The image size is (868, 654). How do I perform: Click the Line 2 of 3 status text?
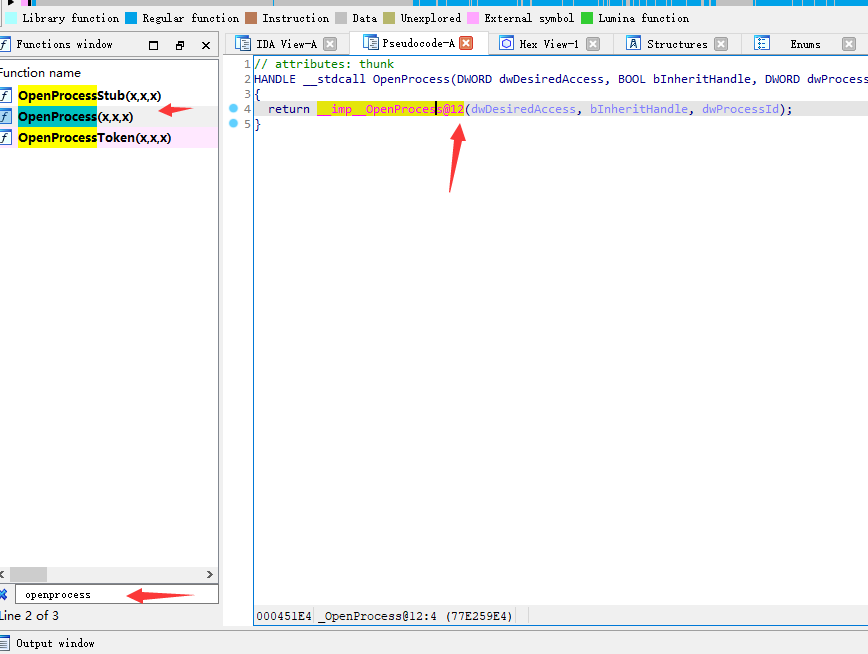click(x=29, y=616)
